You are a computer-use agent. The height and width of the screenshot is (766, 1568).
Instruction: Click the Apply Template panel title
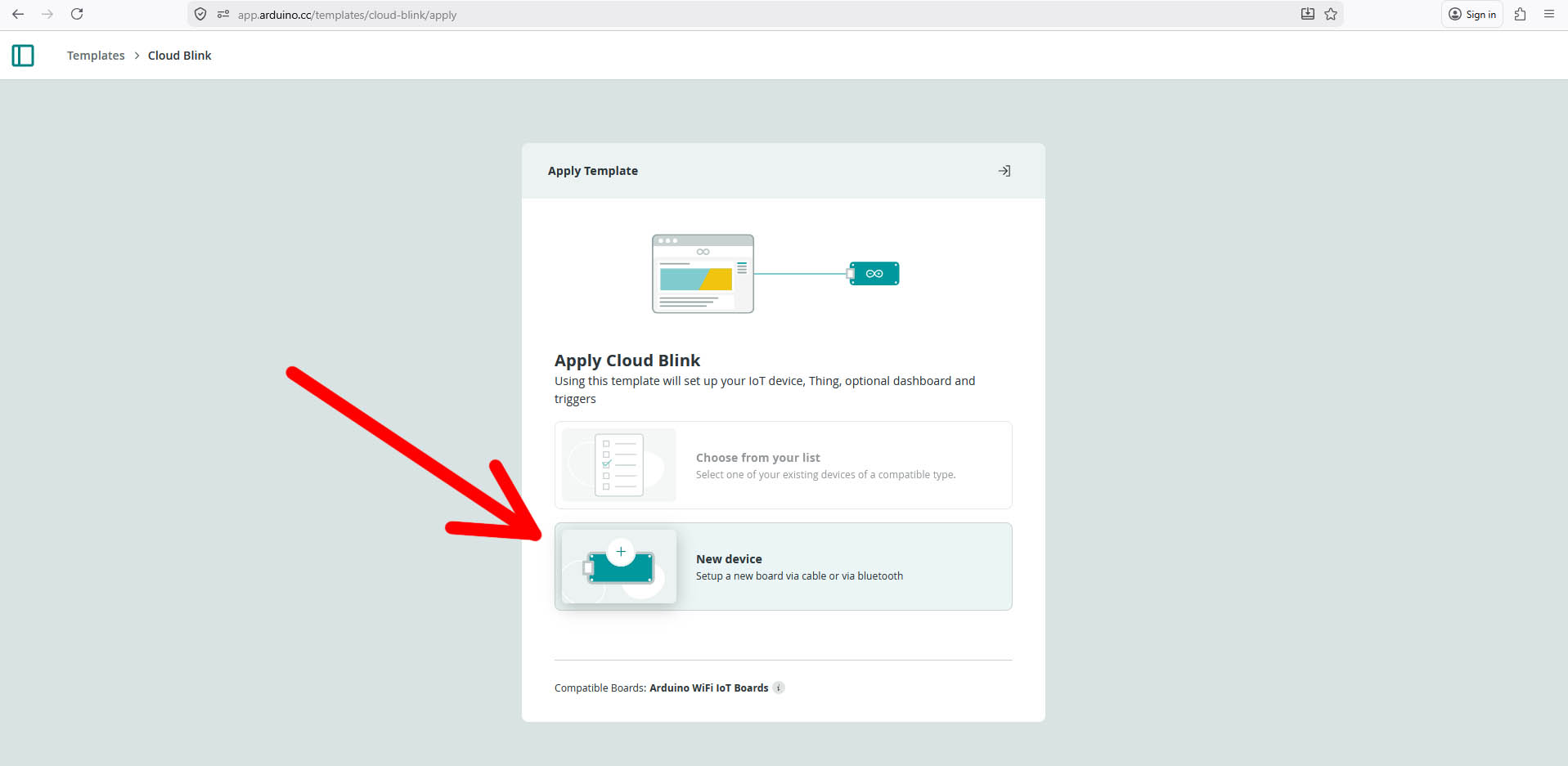pyautogui.click(x=593, y=171)
